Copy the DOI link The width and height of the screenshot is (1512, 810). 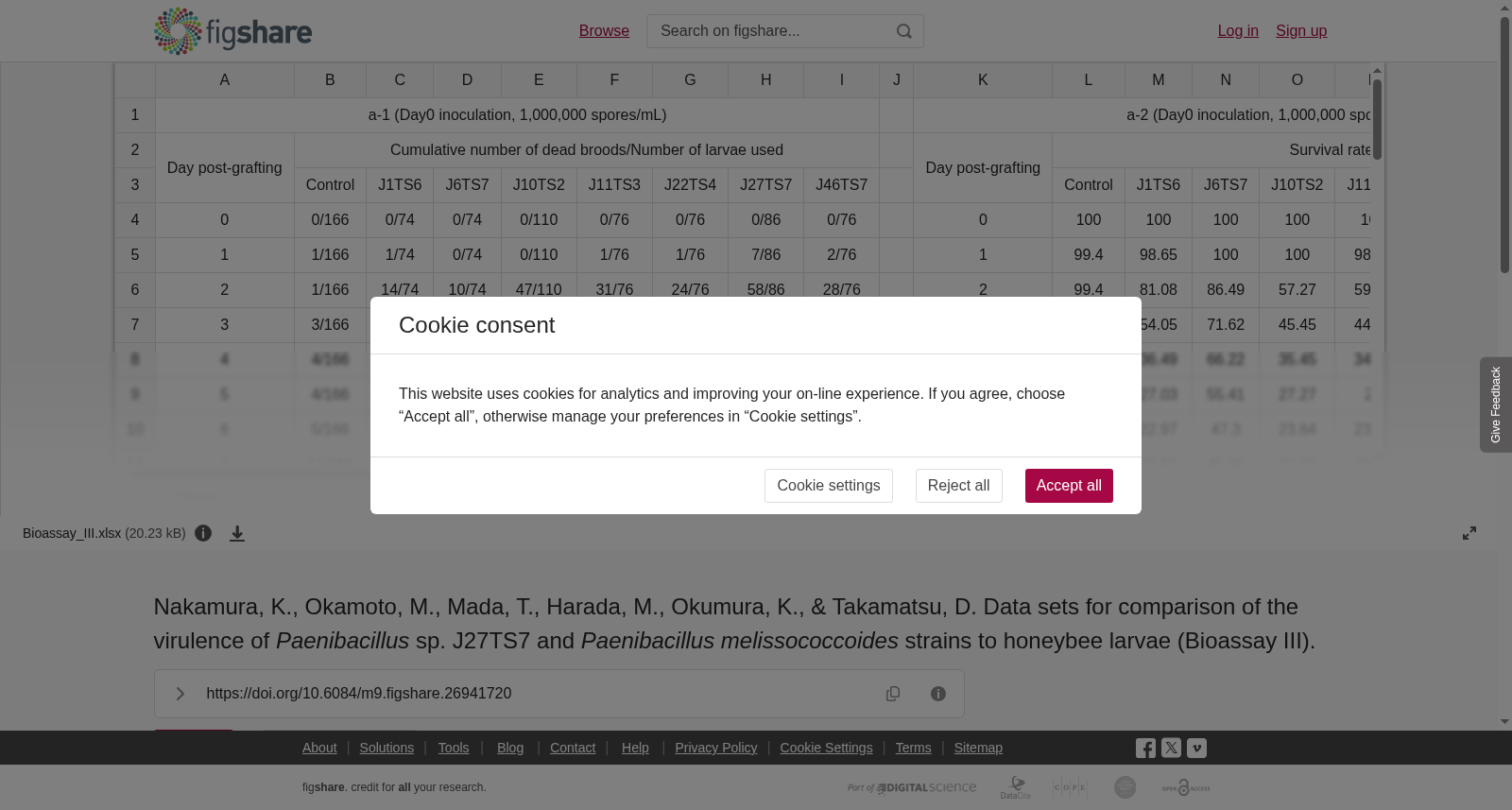pyautogui.click(x=893, y=694)
